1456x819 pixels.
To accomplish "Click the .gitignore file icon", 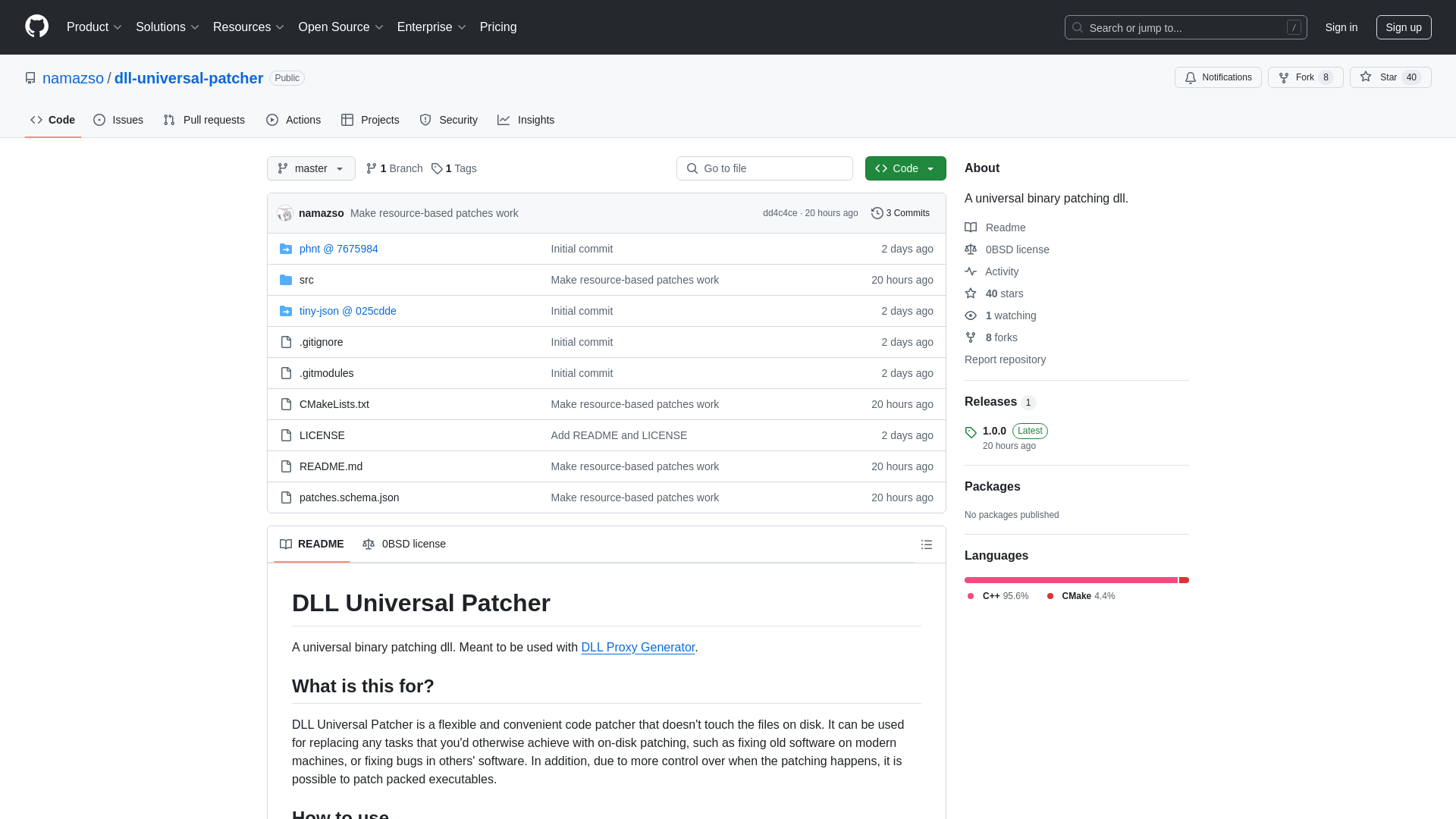I will (x=286, y=342).
